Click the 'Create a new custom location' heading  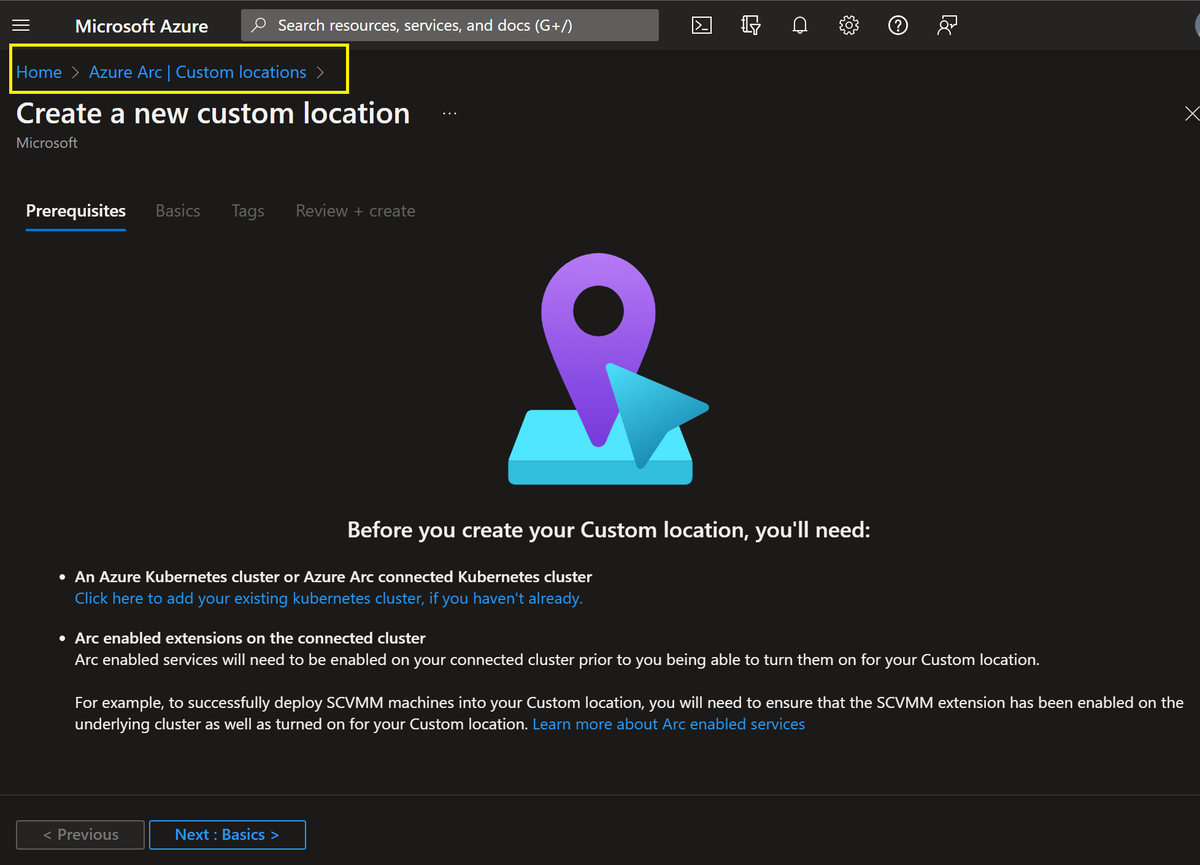click(x=213, y=114)
